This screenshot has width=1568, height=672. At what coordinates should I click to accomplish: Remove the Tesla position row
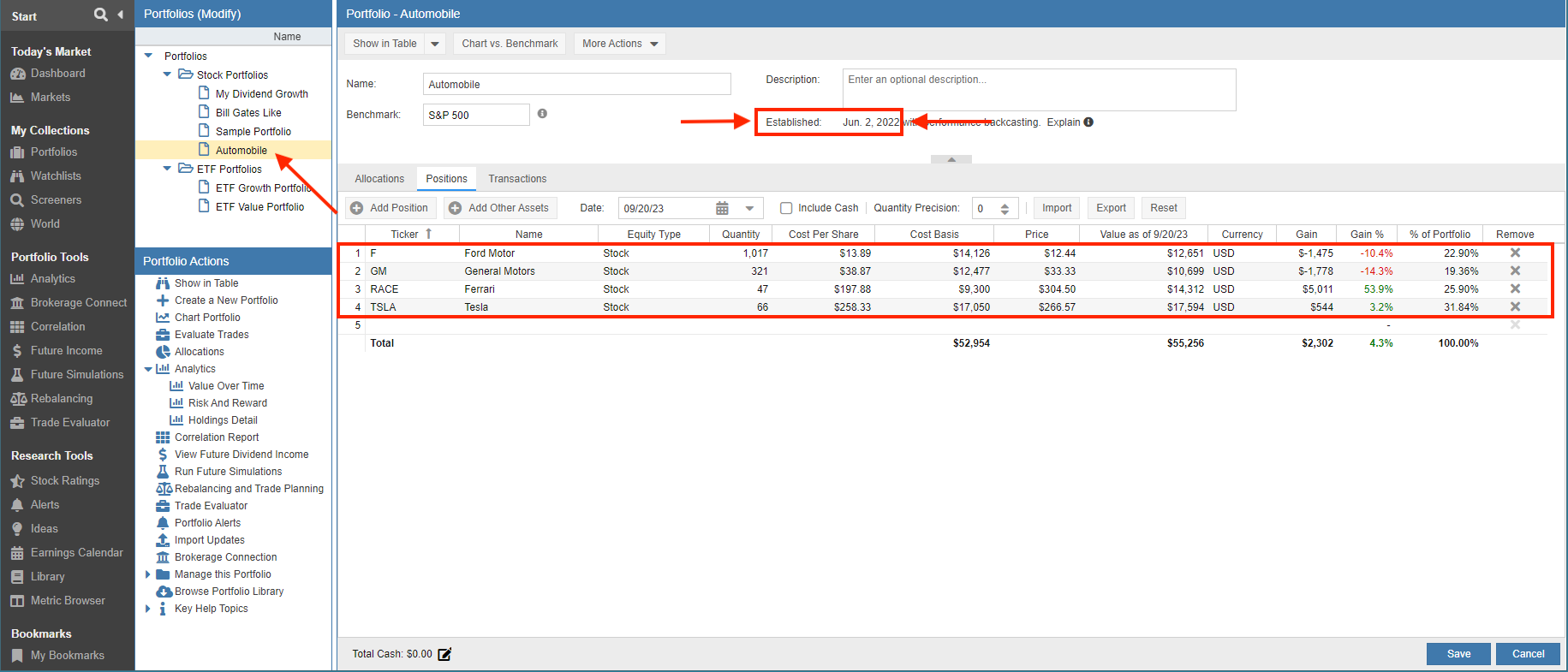[x=1515, y=307]
